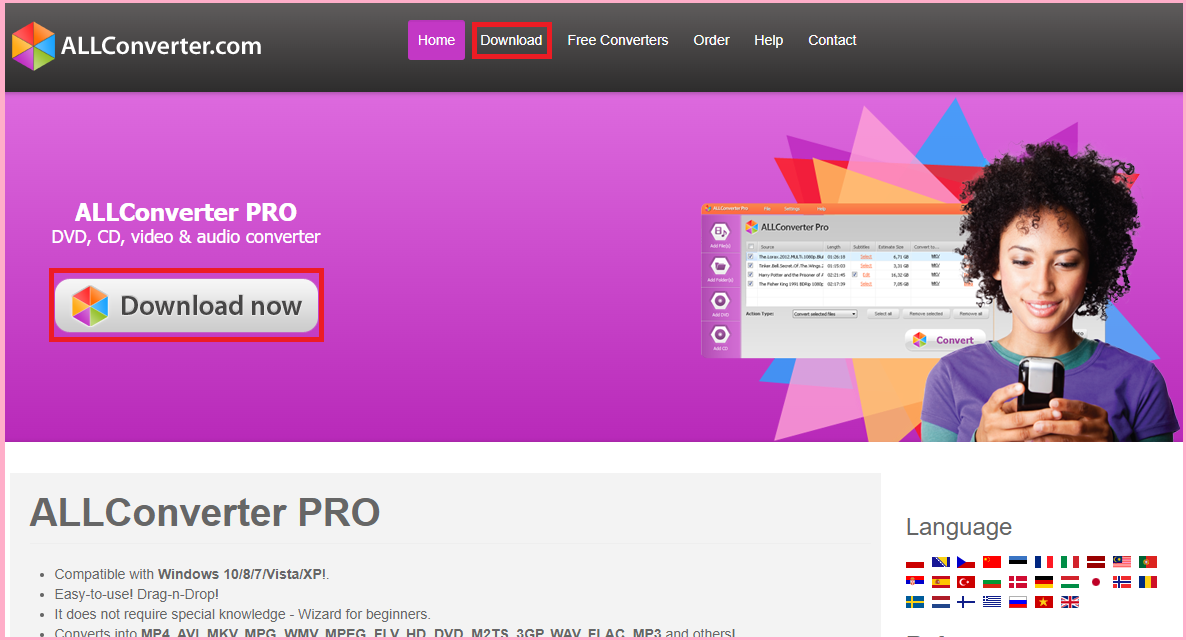
Task: Choose the Malaysian flag language
Action: point(1122,562)
